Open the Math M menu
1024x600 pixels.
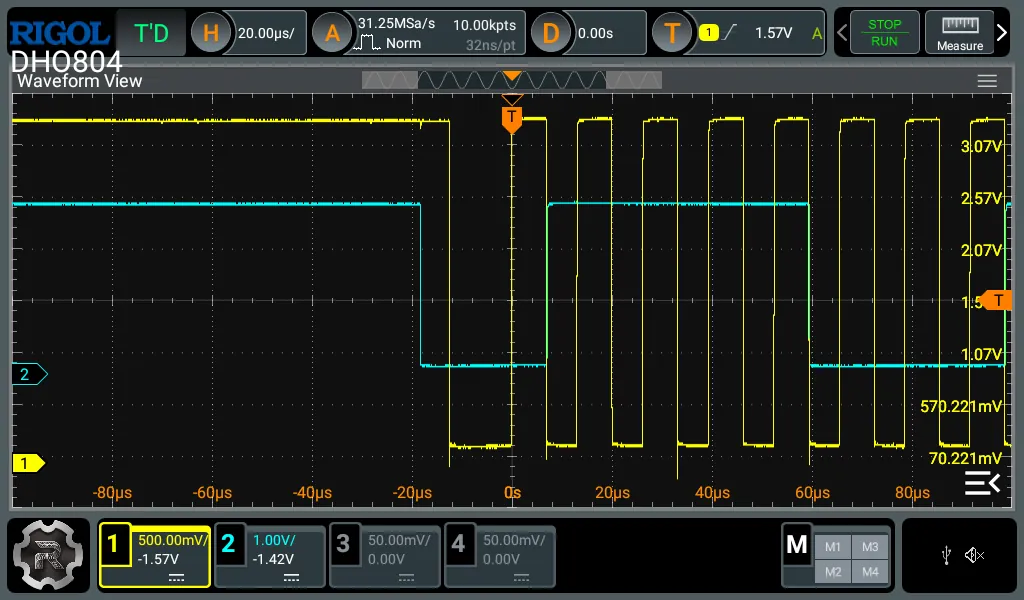[797, 544]
